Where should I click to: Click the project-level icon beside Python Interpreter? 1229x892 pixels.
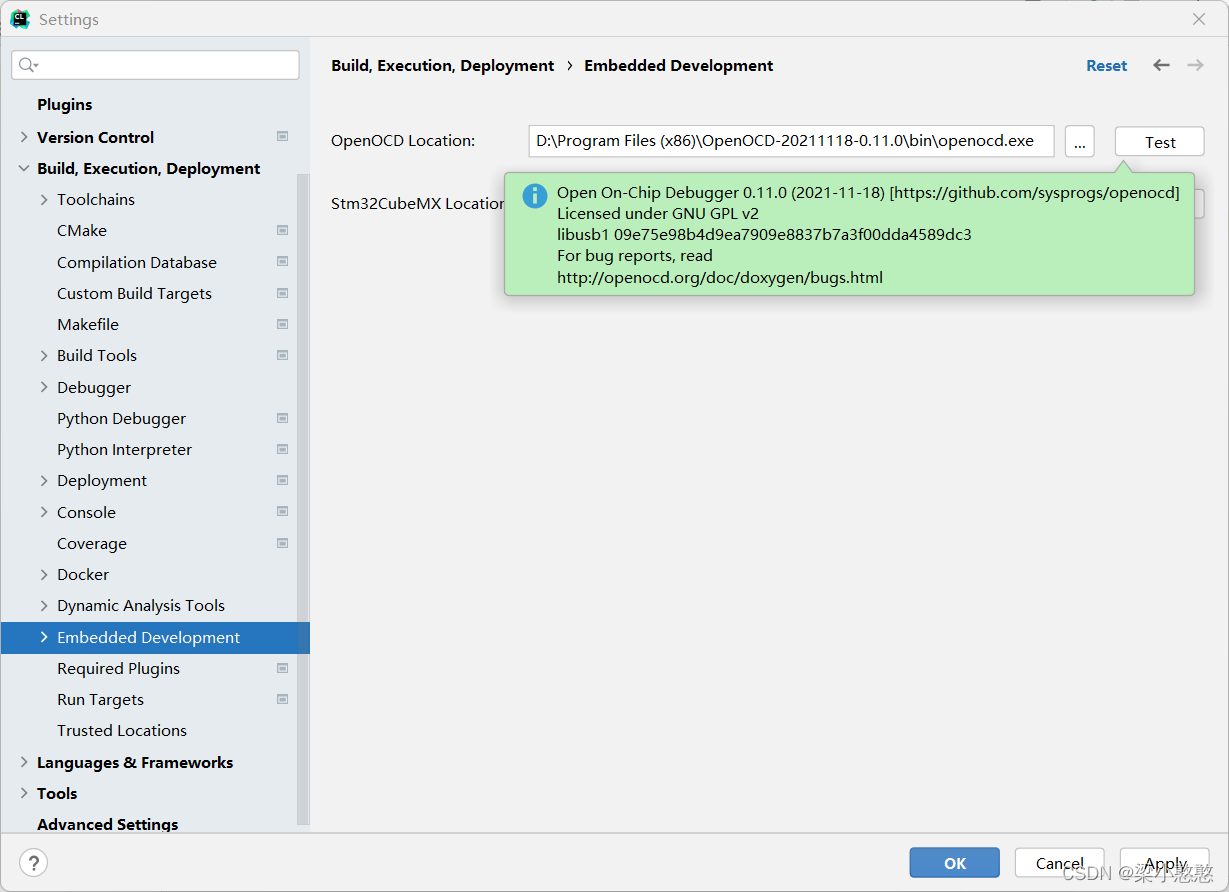(282, 450)
